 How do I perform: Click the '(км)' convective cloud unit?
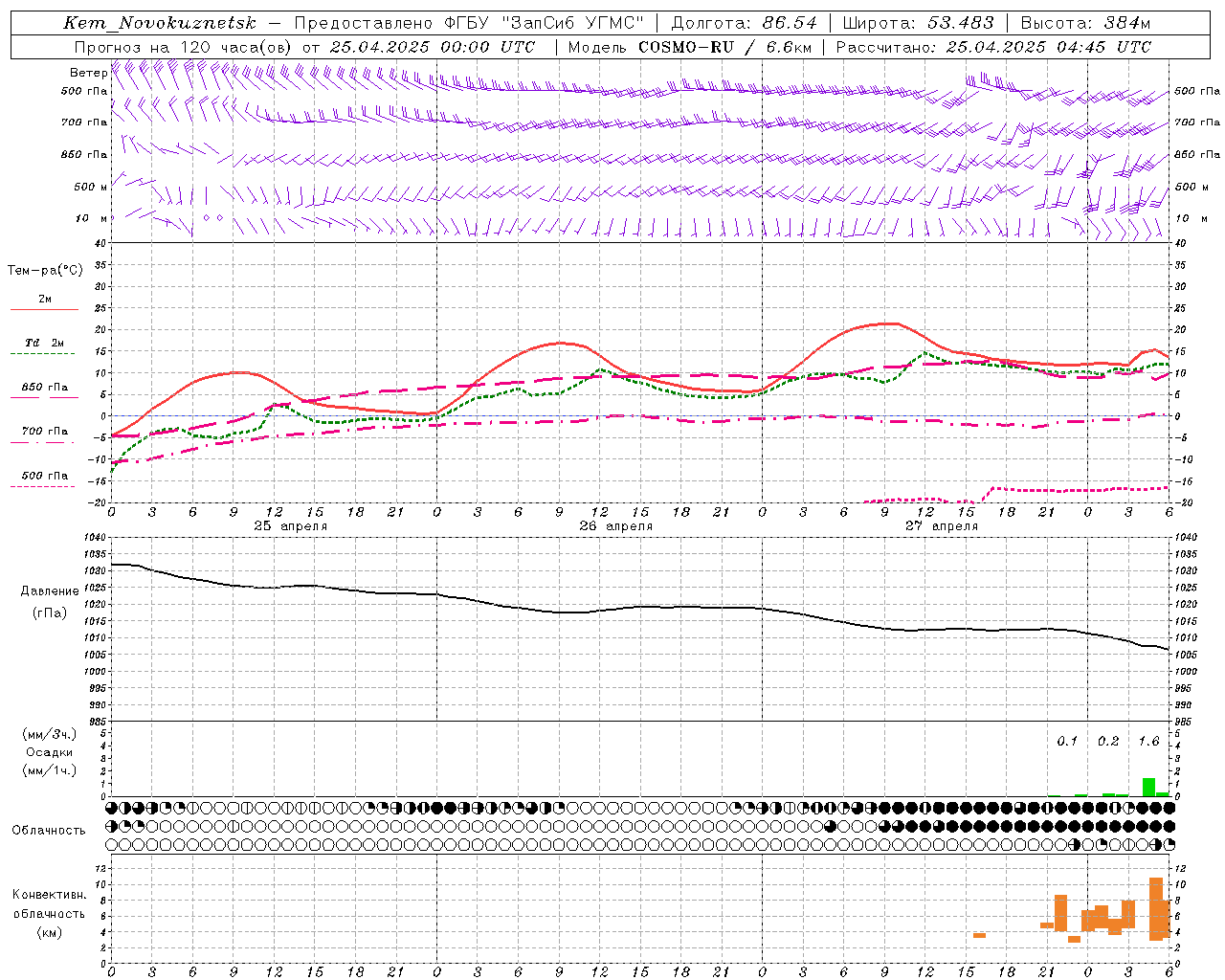(x=50, y=932)
